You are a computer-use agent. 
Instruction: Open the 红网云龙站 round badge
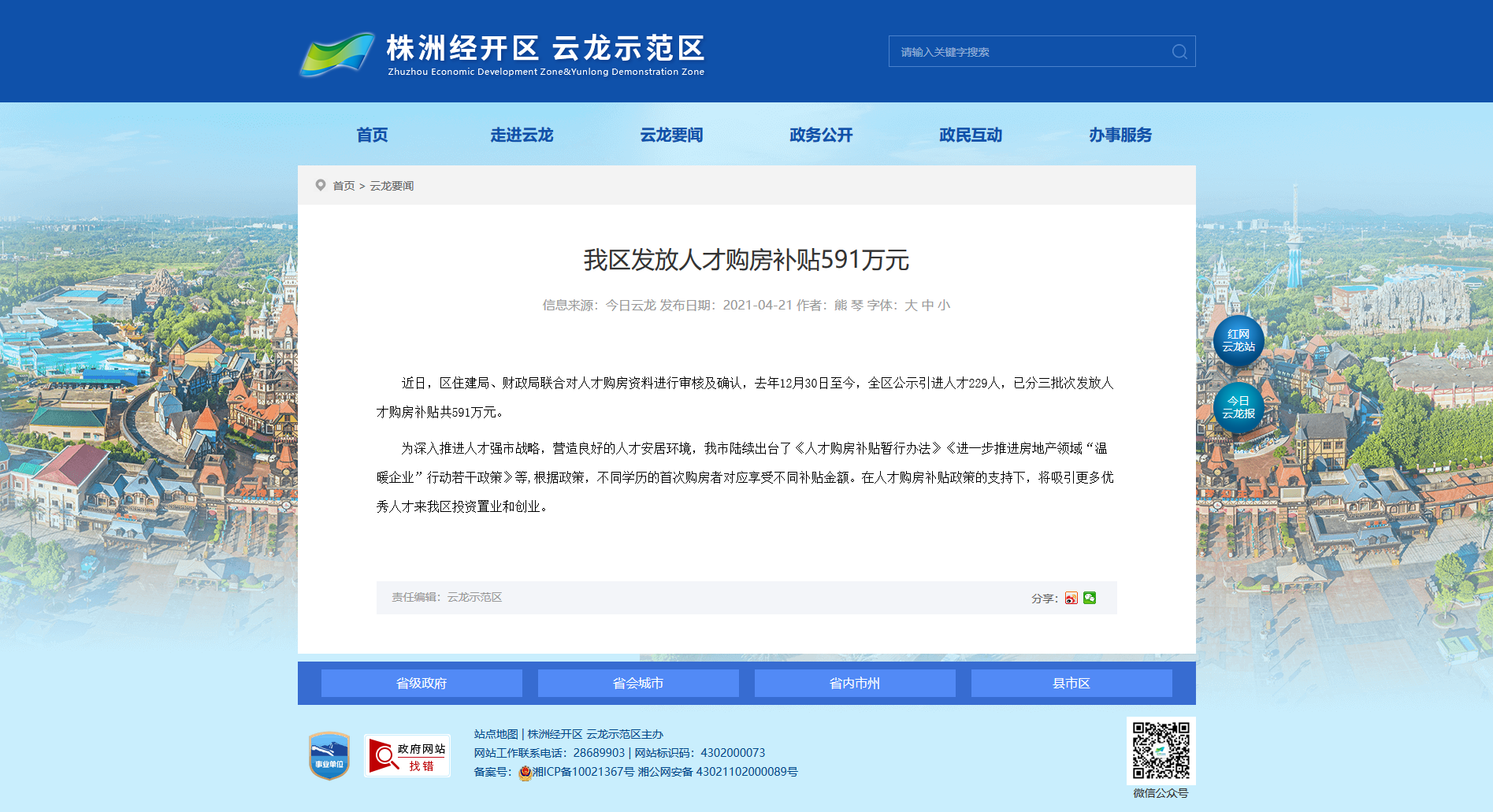[x=1238, y=341]
